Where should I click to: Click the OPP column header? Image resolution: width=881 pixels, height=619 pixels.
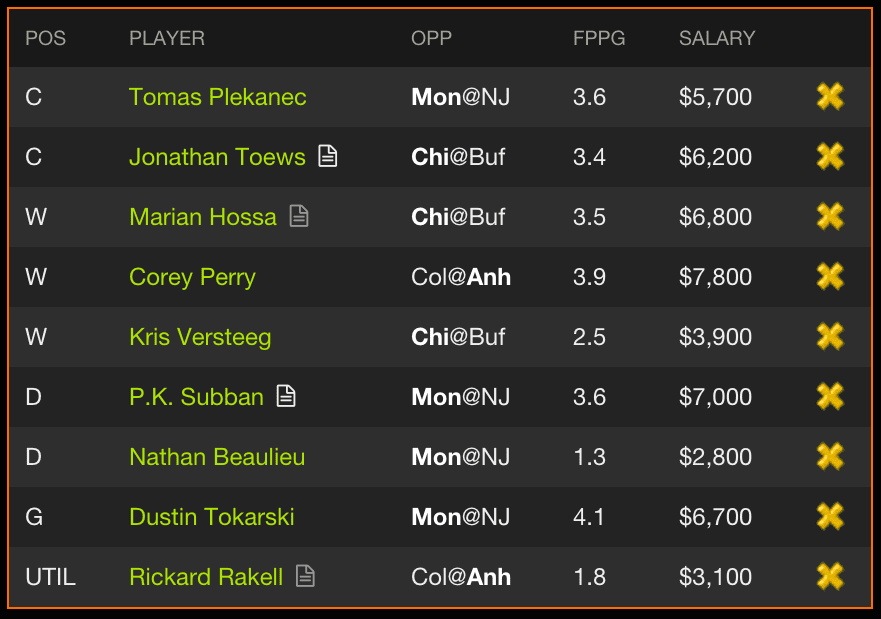tap(431, 39)
